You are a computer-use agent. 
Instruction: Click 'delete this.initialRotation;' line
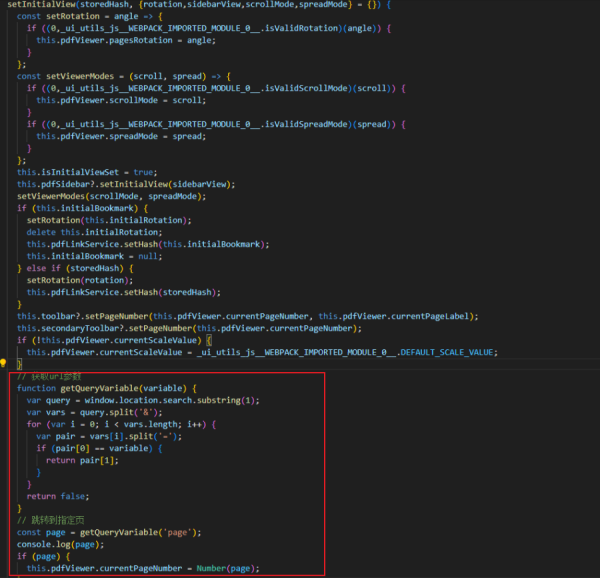[x=94, y=232]
